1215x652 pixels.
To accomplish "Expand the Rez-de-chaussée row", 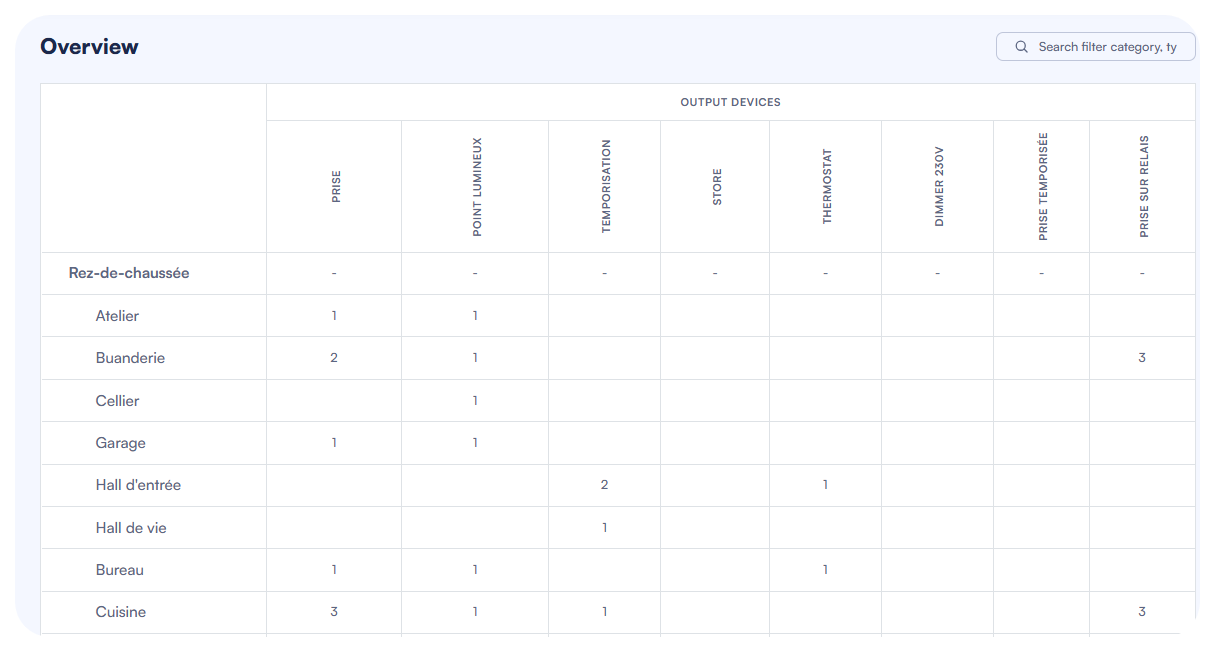I will pyautogui.click(x=130, y=272).
